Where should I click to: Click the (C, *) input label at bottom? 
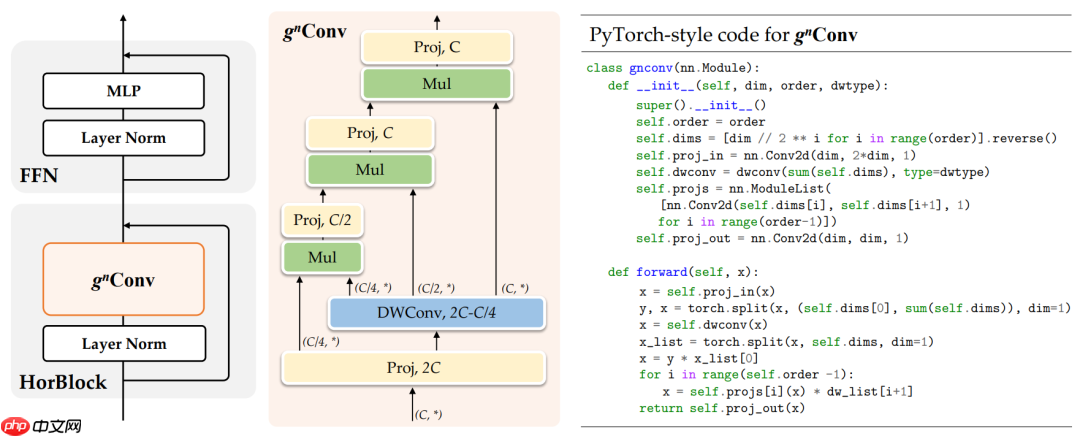pyautogui.click(x=428, y=414)
